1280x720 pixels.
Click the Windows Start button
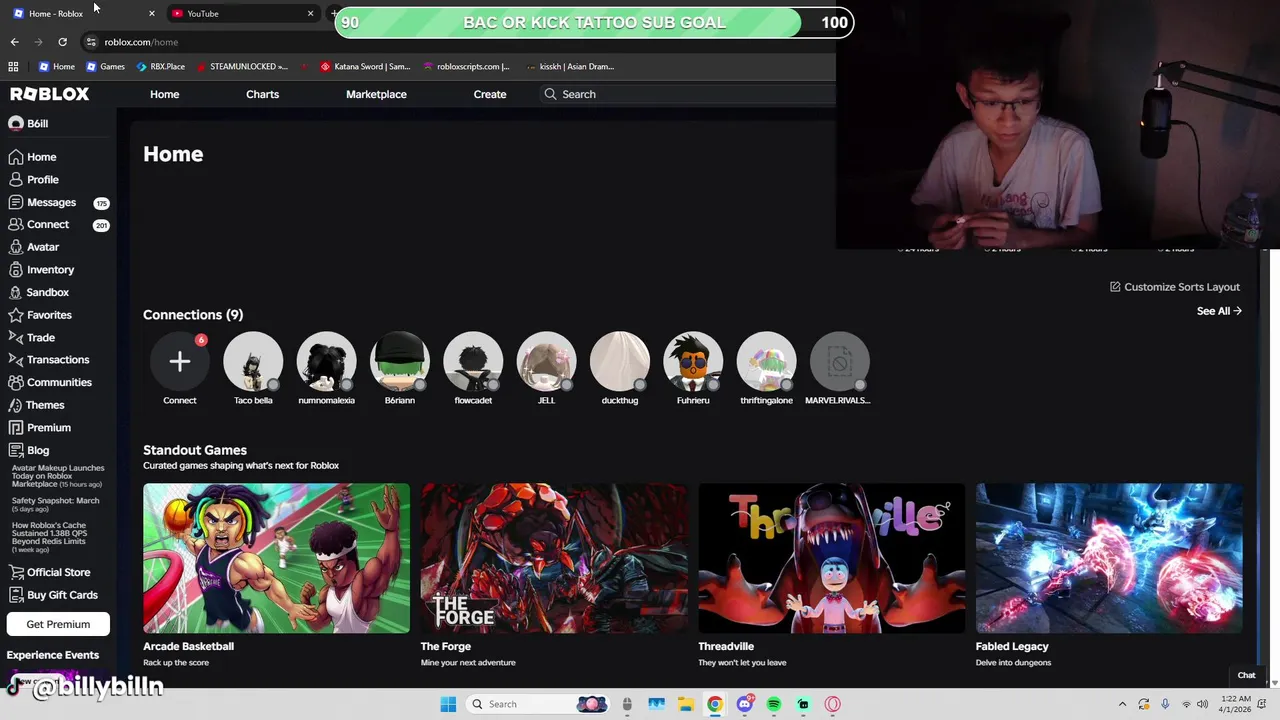[448, 704]
